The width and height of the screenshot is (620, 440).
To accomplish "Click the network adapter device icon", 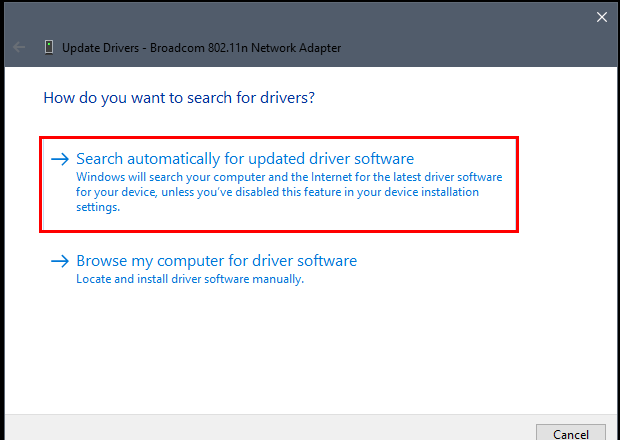I will point(49,47).
